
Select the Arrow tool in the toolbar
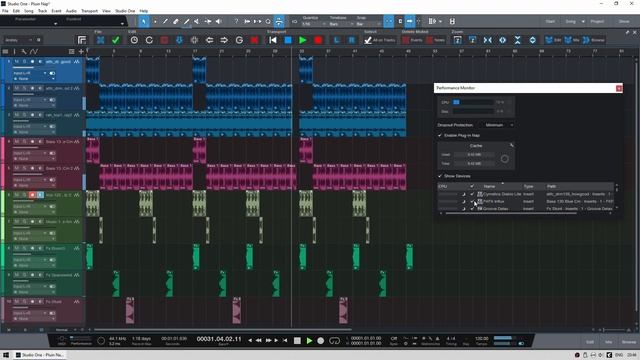click(144, 21)
